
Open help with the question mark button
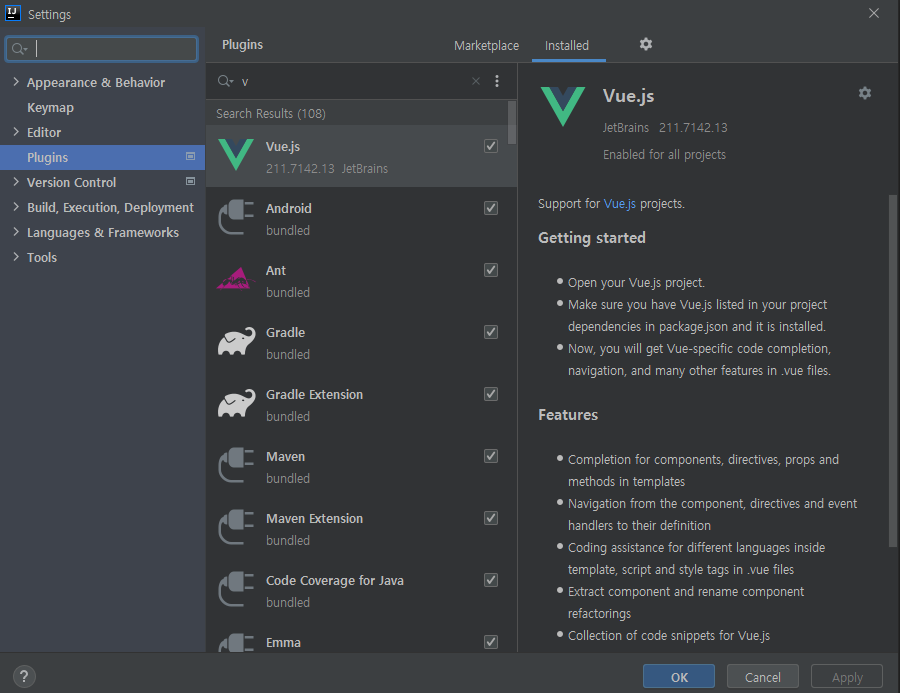click(x=24, y=676)
